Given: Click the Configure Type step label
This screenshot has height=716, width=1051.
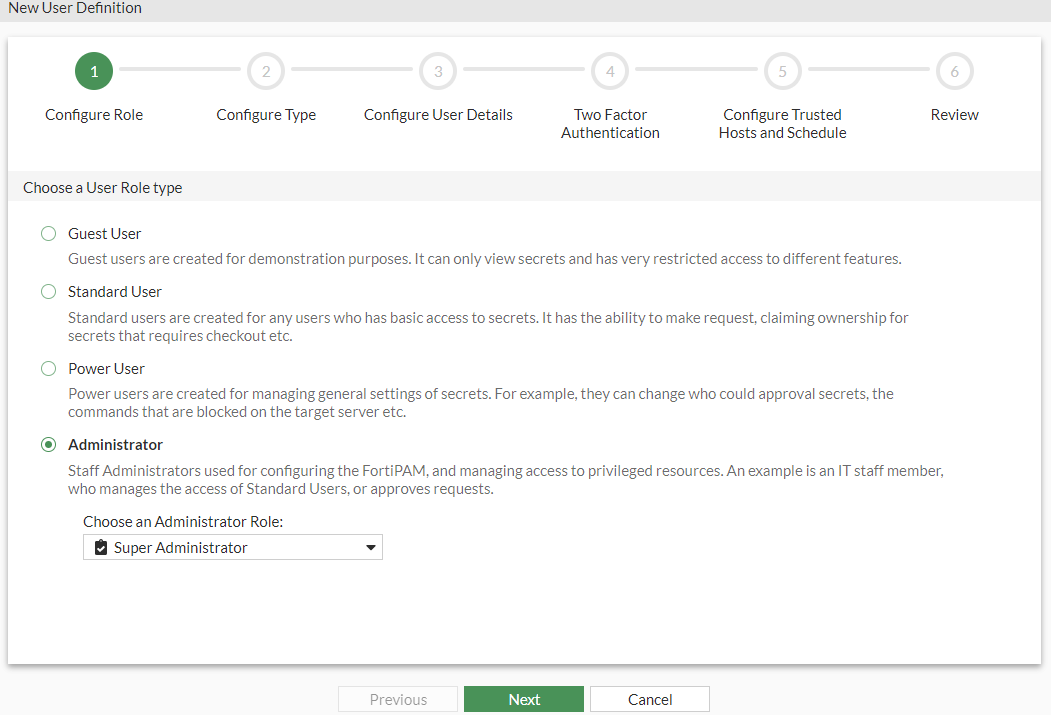Looking at the screenshot, I should (266, 114).
